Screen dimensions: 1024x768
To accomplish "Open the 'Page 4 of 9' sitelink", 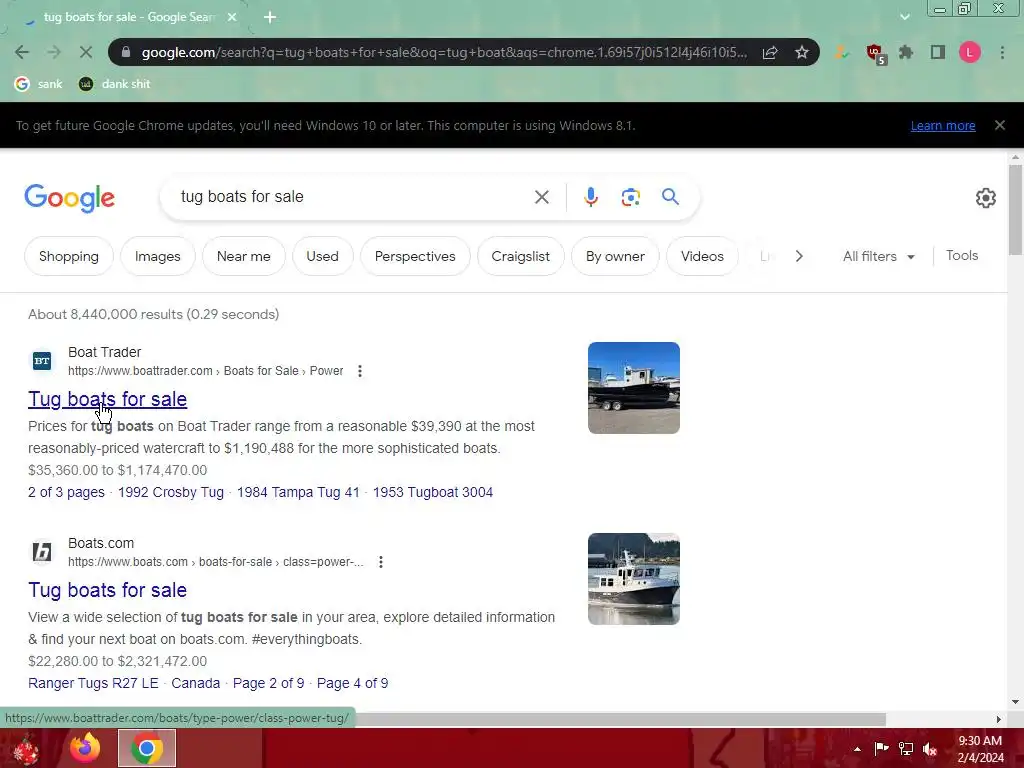I will coord(353,683).
